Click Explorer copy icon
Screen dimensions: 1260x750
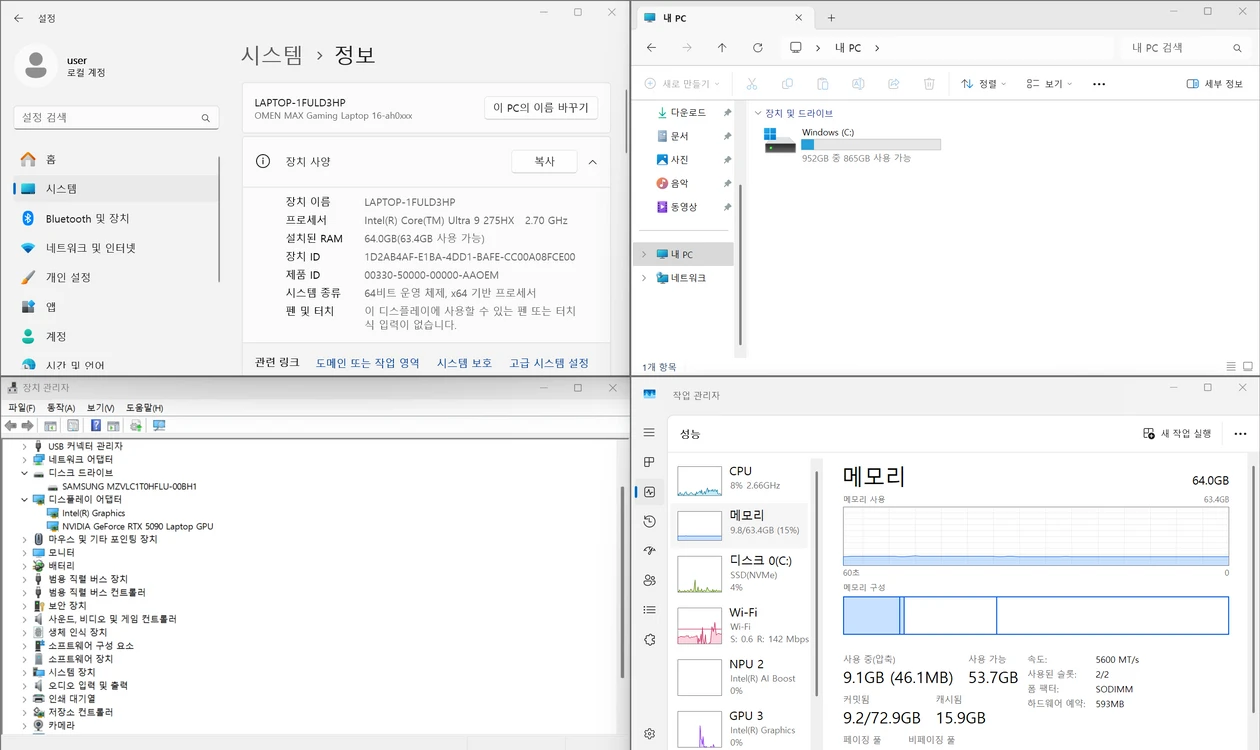point(787,84)
